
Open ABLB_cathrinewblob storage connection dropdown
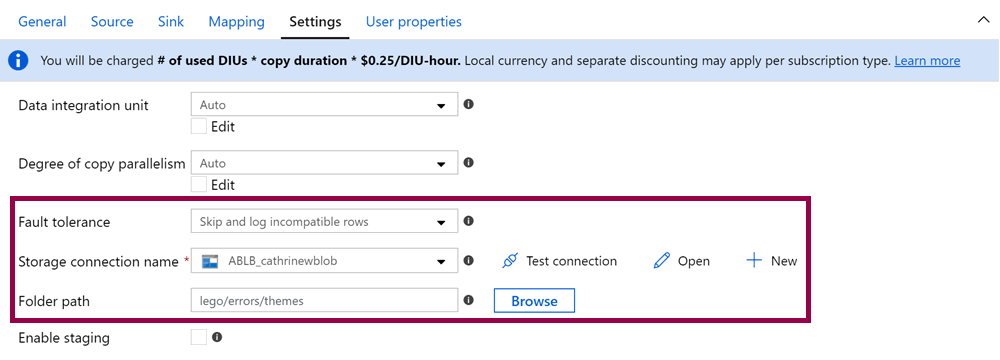324,261
